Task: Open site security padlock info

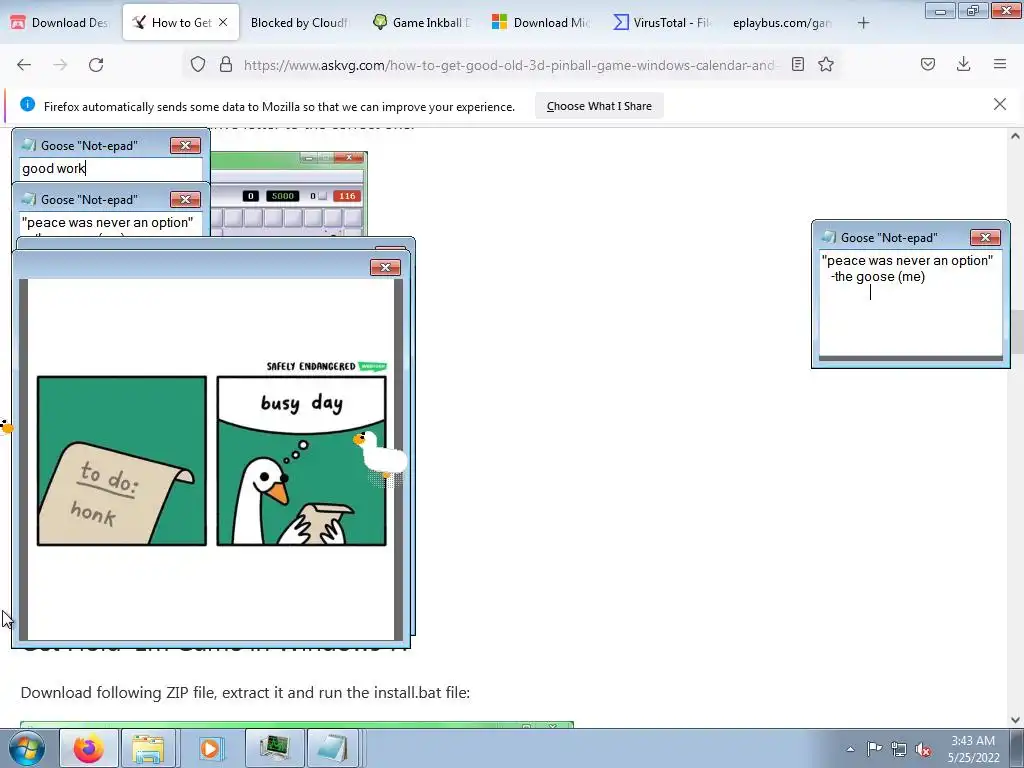Action: tap(226, 65)
